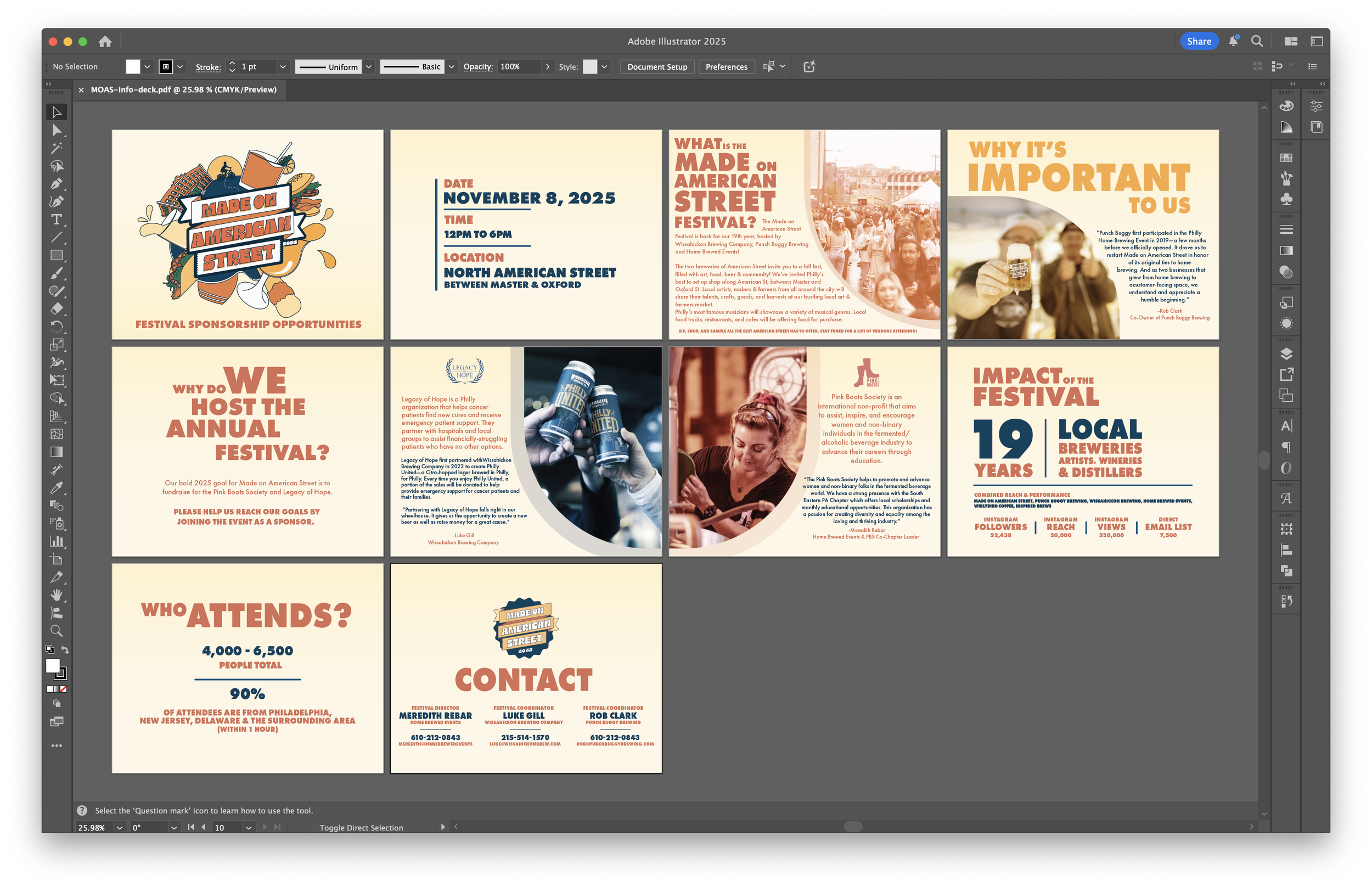Open the Libraries panel
Image resolution: width=1372 pixels, height=888 pixels.
pyautogui.click(x=1316, y=127)
